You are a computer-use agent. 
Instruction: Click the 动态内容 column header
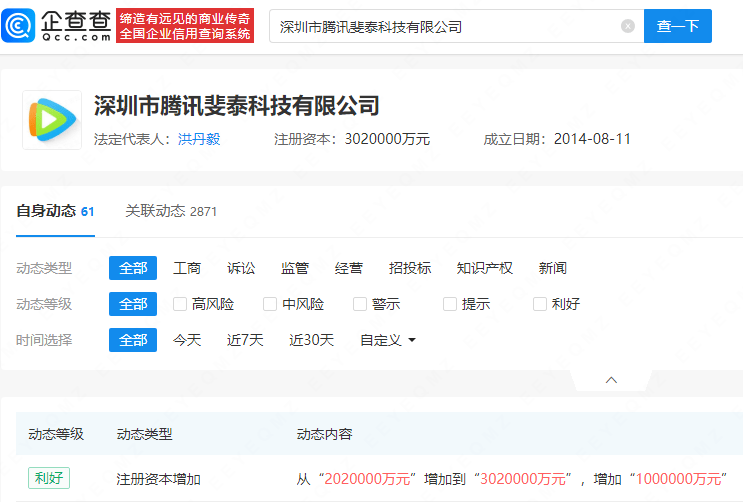coord(325,434)
